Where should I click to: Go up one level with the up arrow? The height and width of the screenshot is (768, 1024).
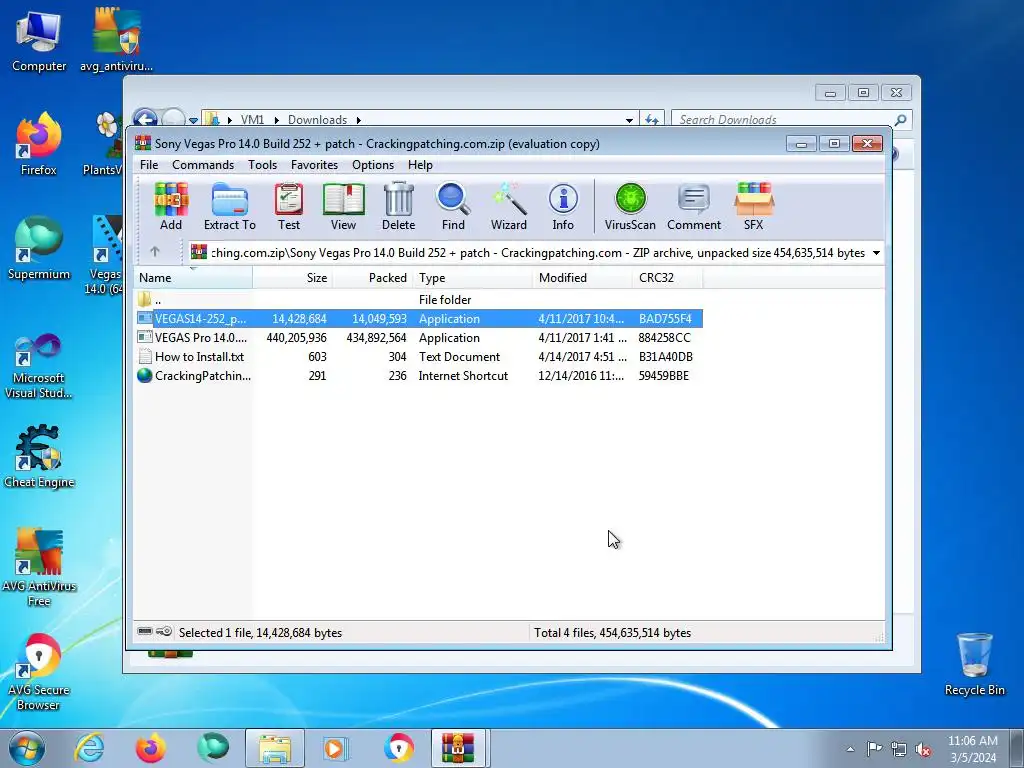tap(155, 251)
